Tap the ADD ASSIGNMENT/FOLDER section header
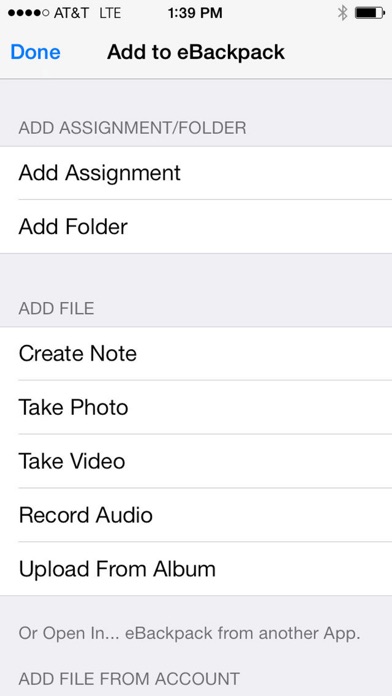This screenshot has width=392, height=696. [x=132, y=128]
